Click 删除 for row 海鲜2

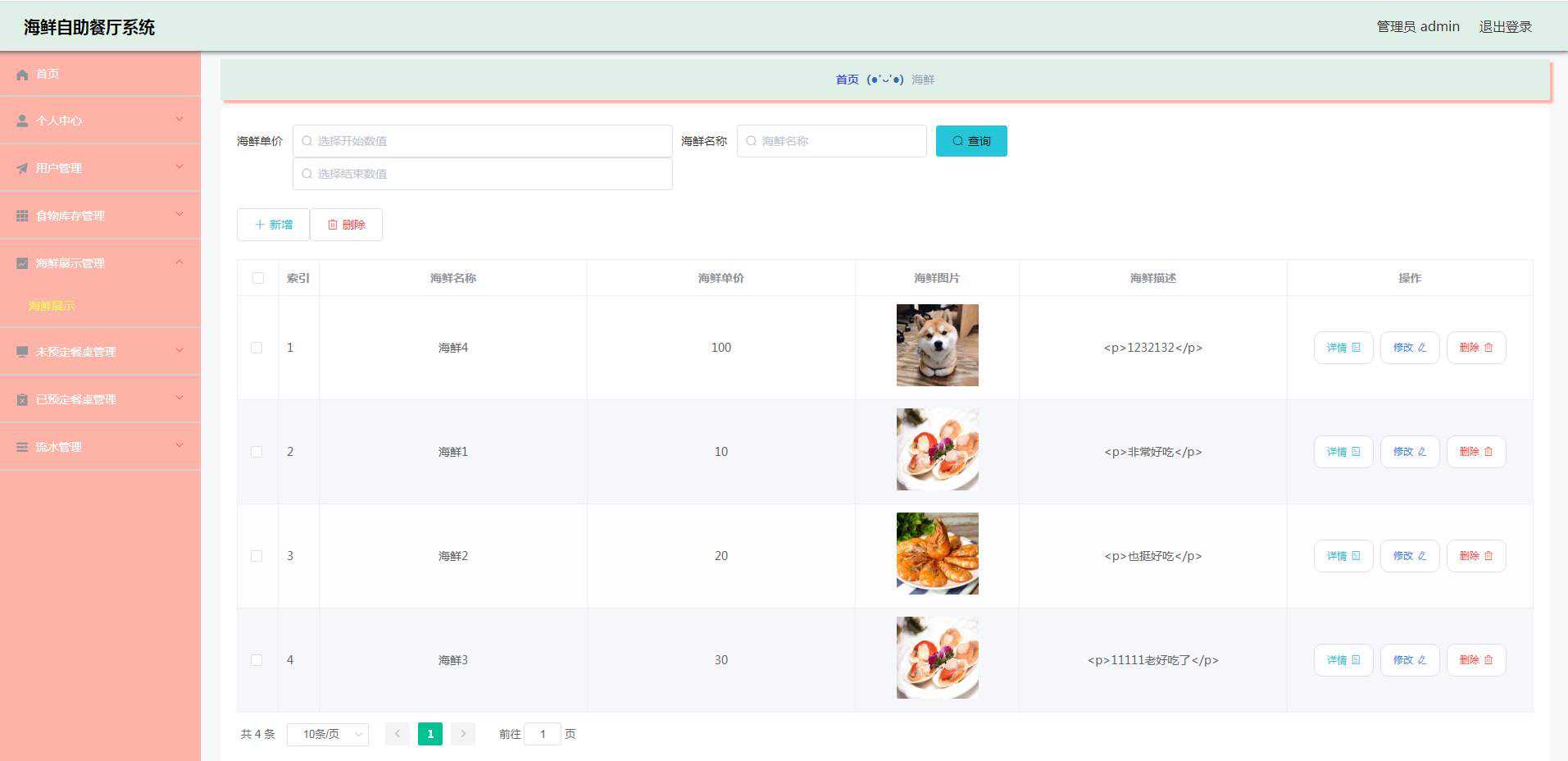[1476, 556]
